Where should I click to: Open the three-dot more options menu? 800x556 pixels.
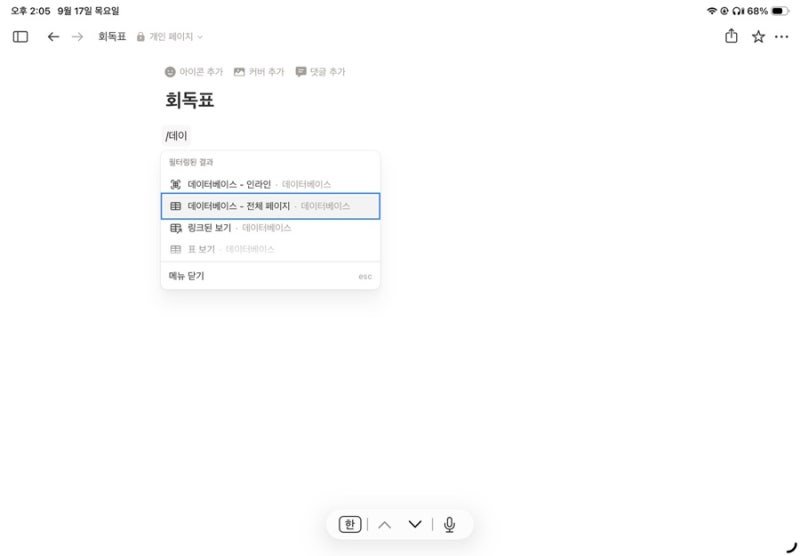click(781, 37)
